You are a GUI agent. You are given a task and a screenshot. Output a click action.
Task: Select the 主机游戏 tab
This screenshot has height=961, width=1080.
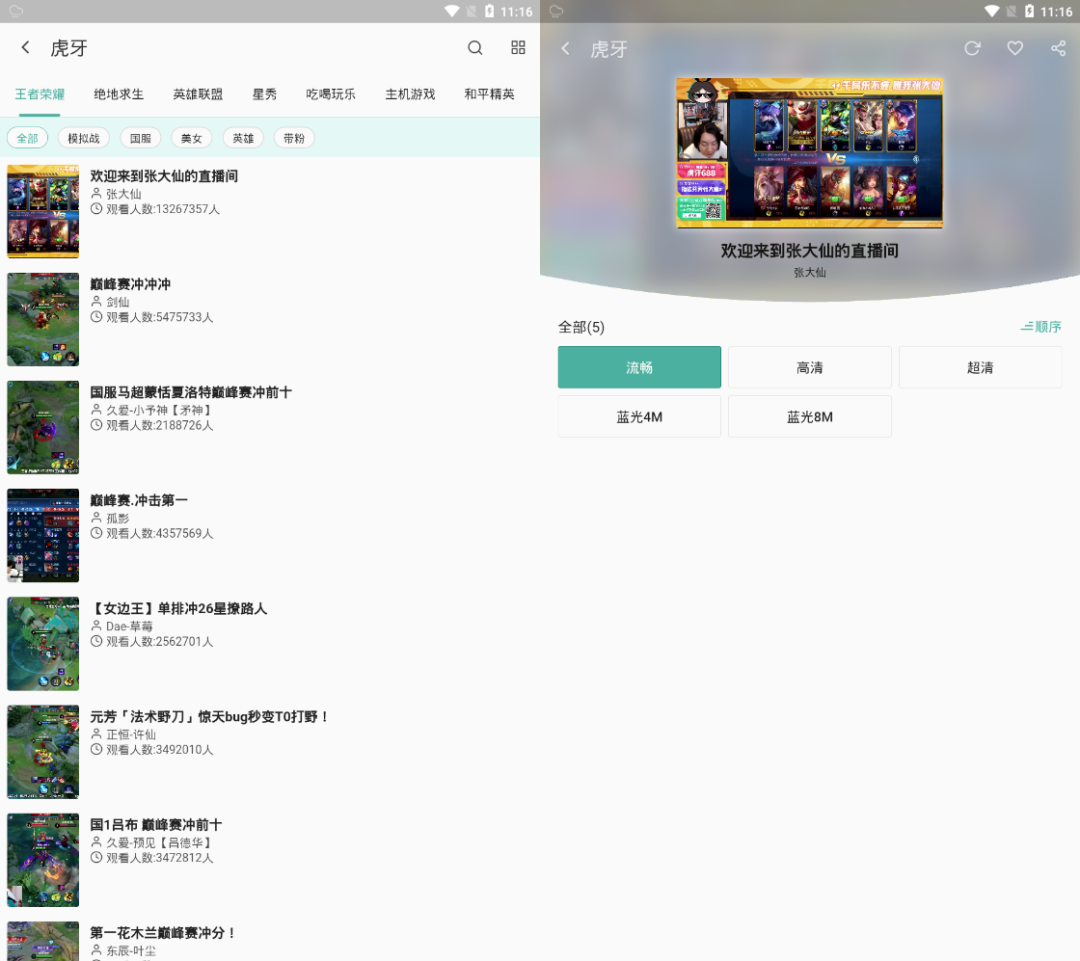pos(410,94)
